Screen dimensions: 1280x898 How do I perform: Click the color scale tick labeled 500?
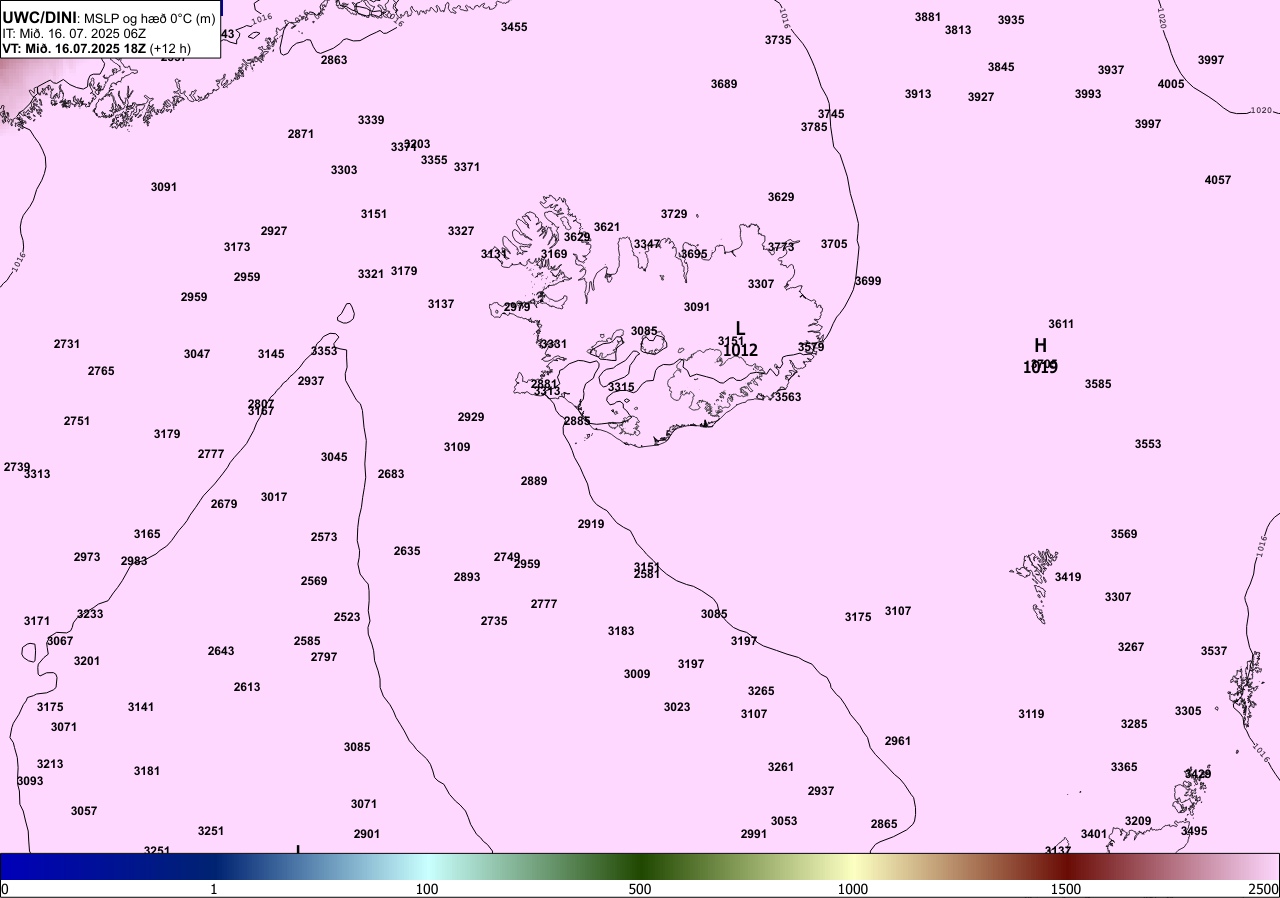640,889
